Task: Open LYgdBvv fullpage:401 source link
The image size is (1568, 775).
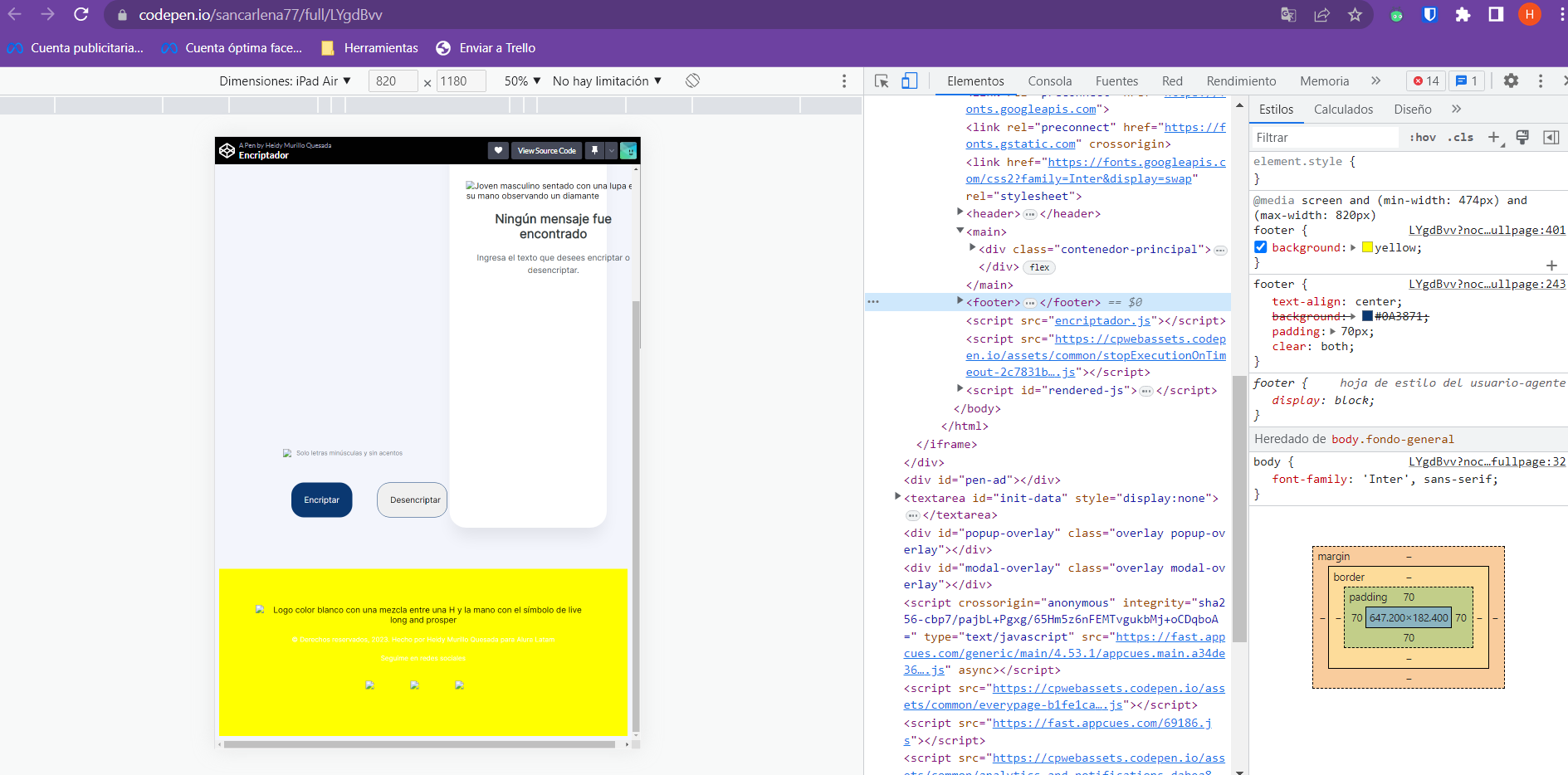Action: pyautogui.click(x=1487, y=230)
